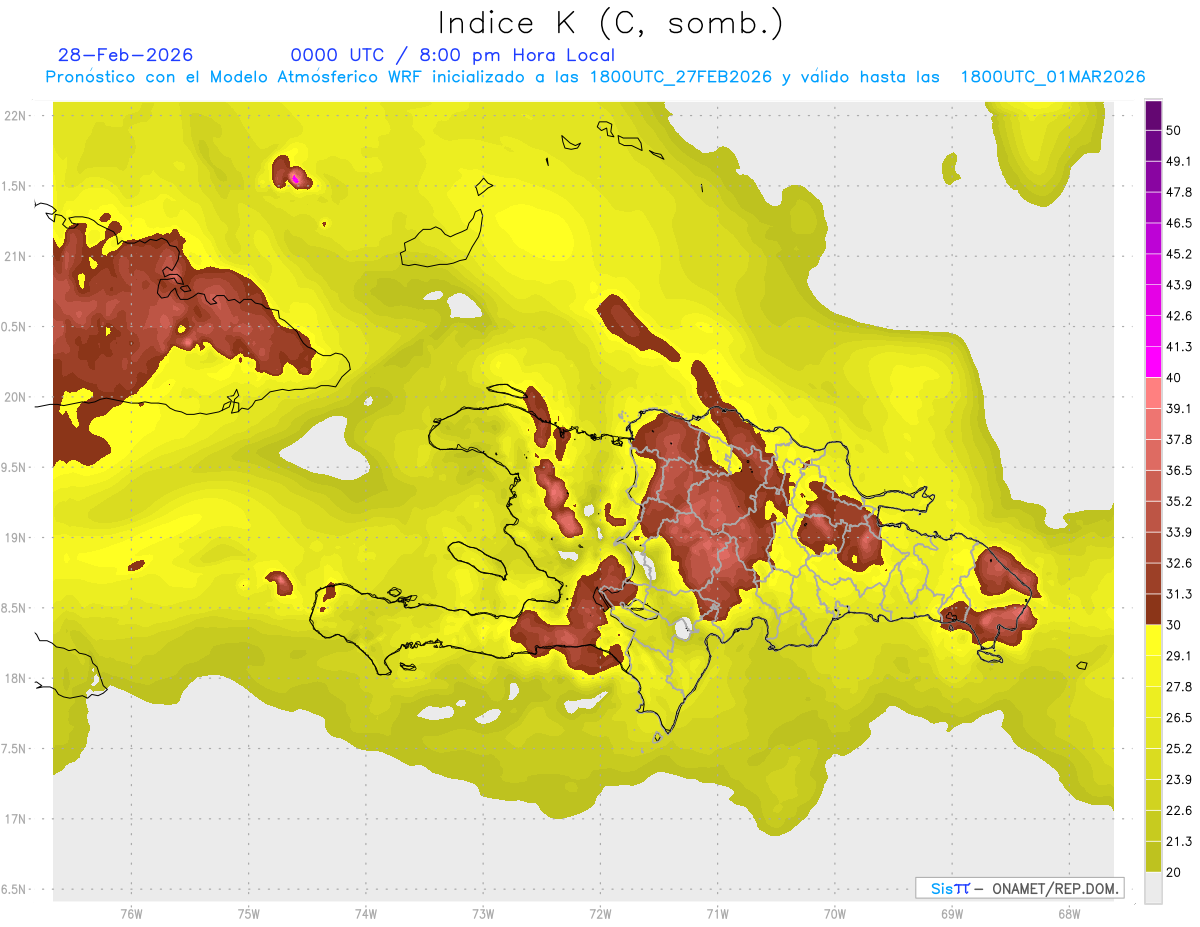Image resolution: width=1200 pixels, height=927 pixels.
Task: Click the "69W" longitude label
Action: (x=951, y=913)
